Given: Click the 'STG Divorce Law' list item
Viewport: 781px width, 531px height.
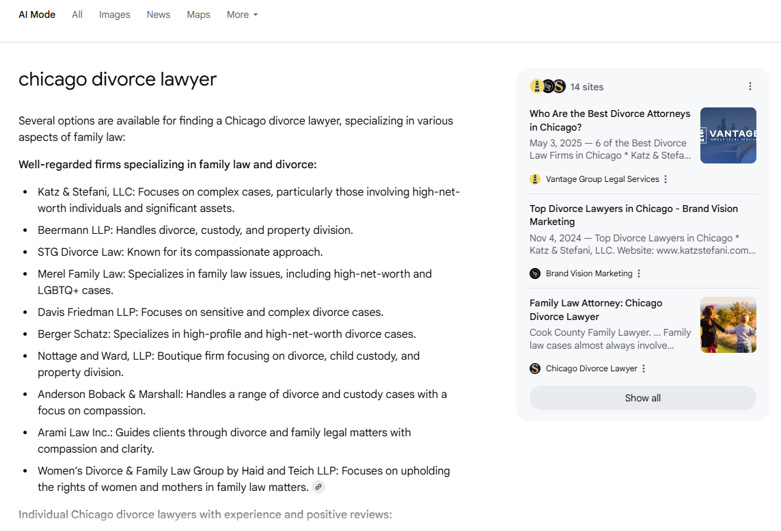Looking at the screenshot, I should (180, 252).
